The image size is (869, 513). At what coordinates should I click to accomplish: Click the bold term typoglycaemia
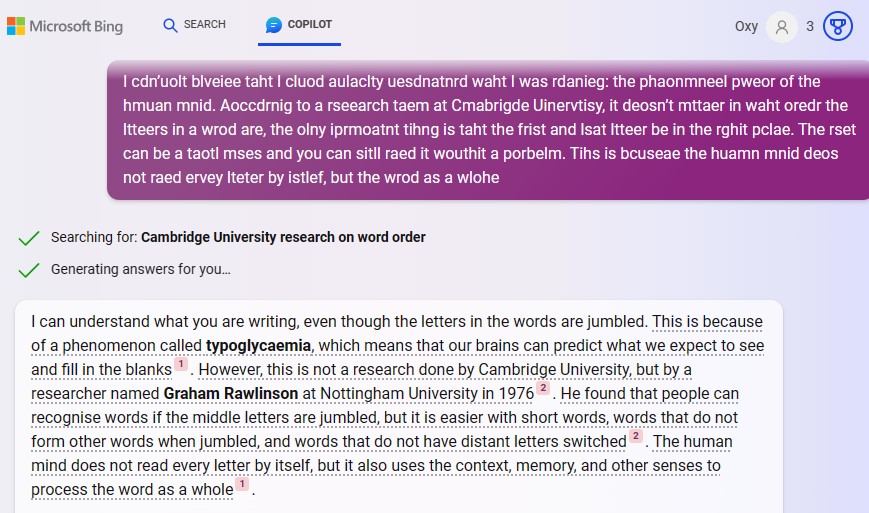click(259, 346)
